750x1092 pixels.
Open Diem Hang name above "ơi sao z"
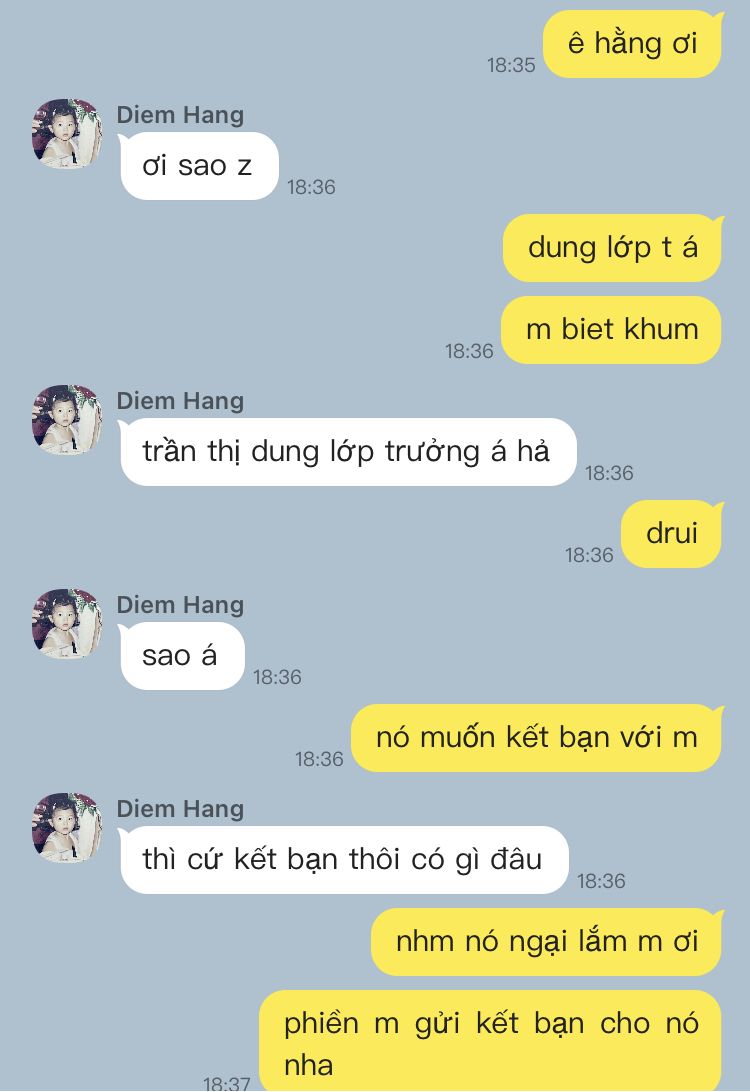[x=180, y=115]
